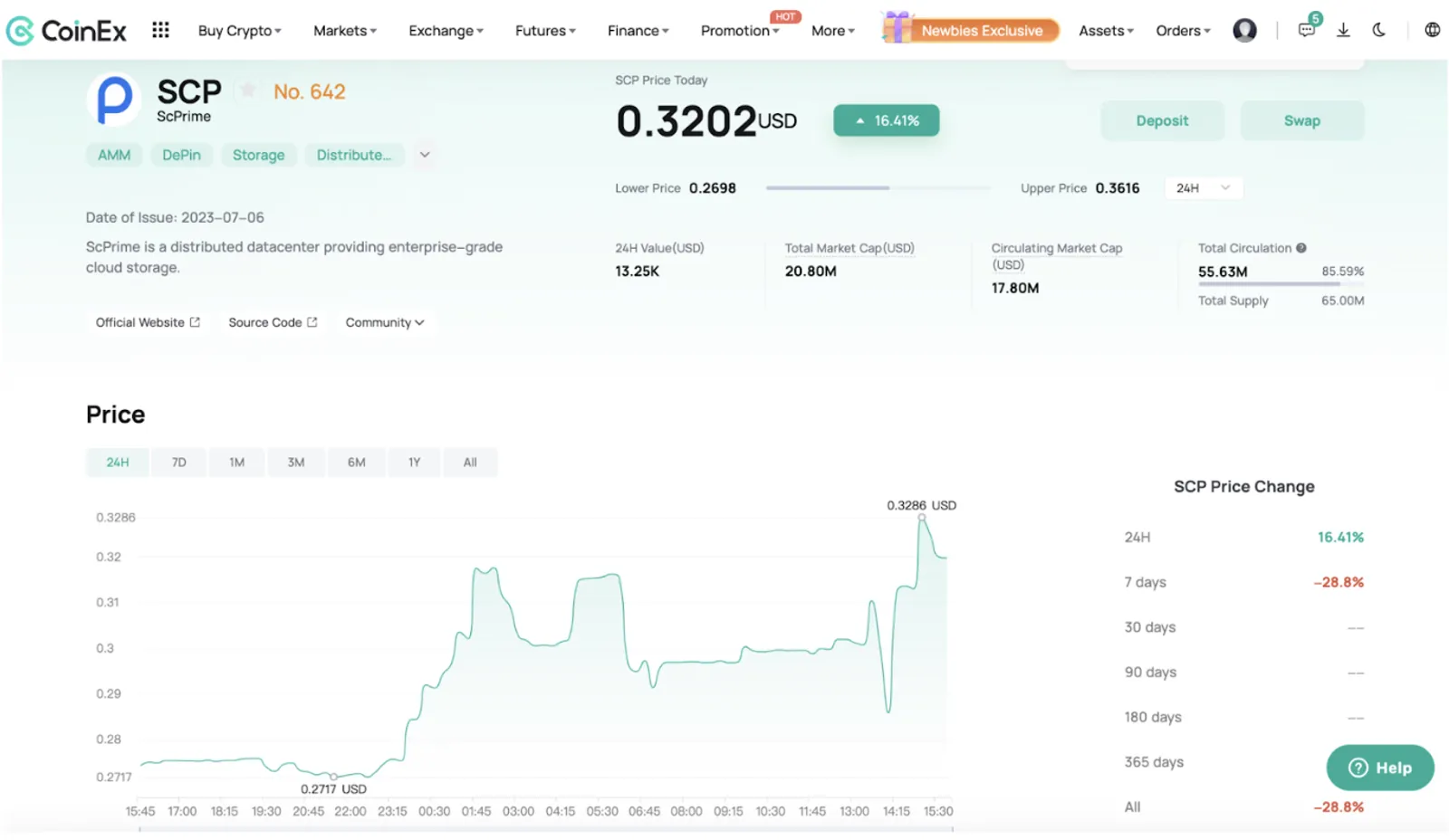This screenshot has height=840, width=1449.
Task: Open the language globe icon
Action: coord(1432,30)
